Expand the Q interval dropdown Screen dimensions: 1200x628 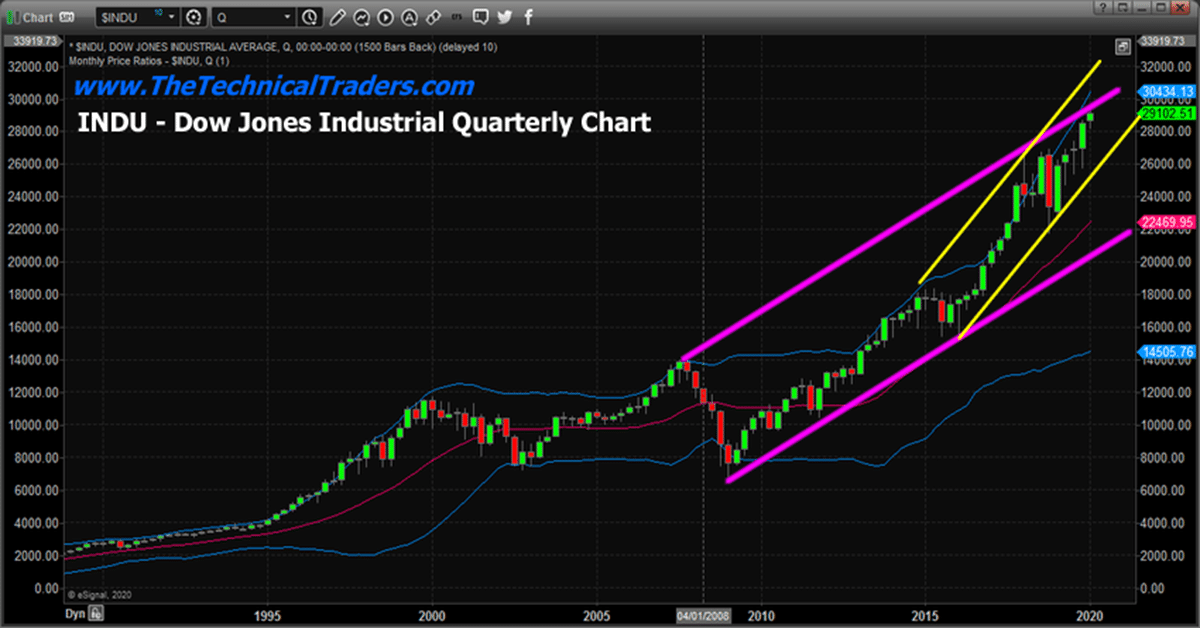(x=288, y=17)
